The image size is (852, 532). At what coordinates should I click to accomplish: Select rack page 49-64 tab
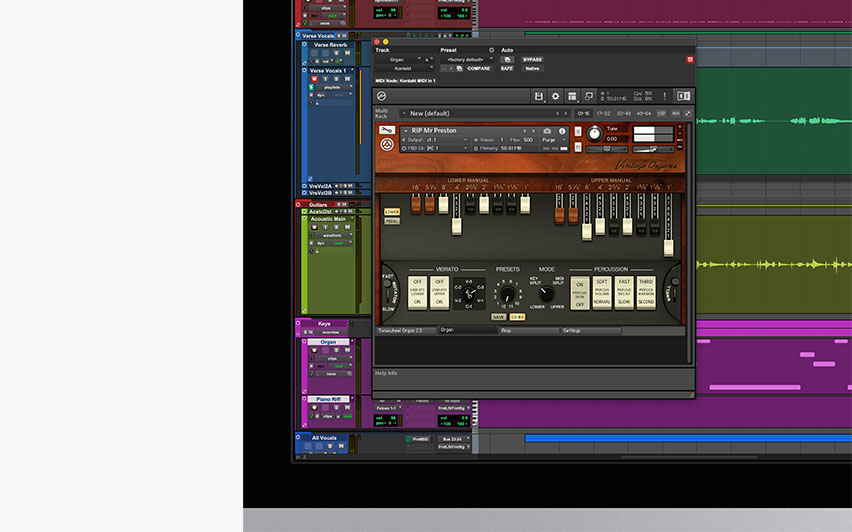pyautogui.click(x=643, y=114)
